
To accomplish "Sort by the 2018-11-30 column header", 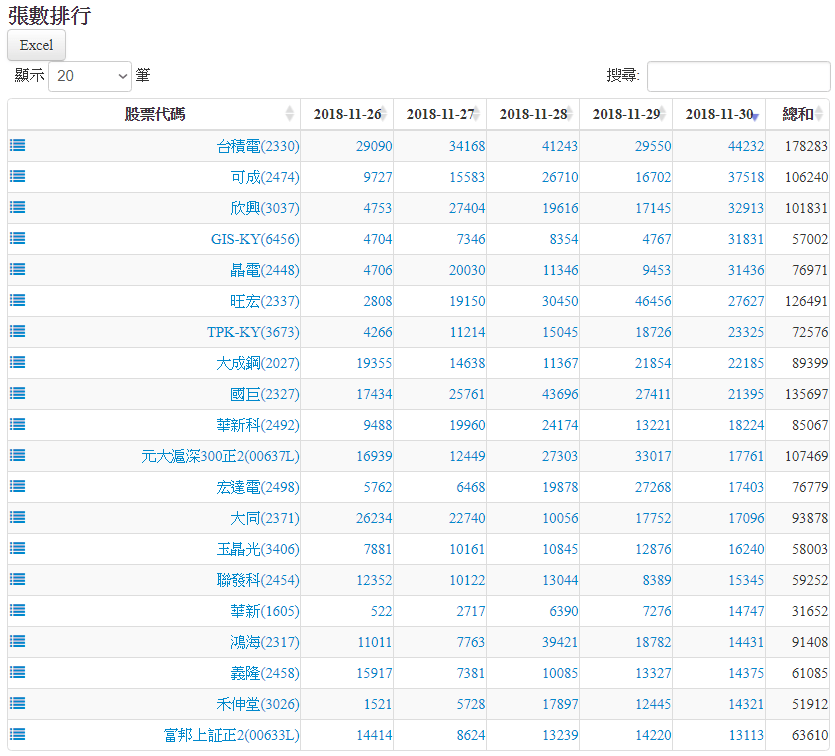I will (x=719, y=114).
